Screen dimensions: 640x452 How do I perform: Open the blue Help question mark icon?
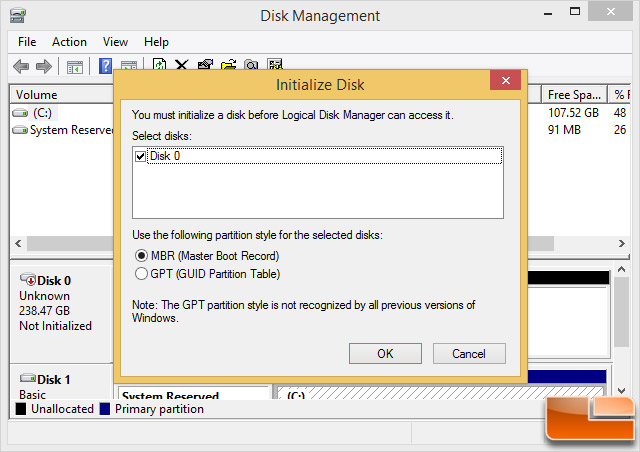105,66
